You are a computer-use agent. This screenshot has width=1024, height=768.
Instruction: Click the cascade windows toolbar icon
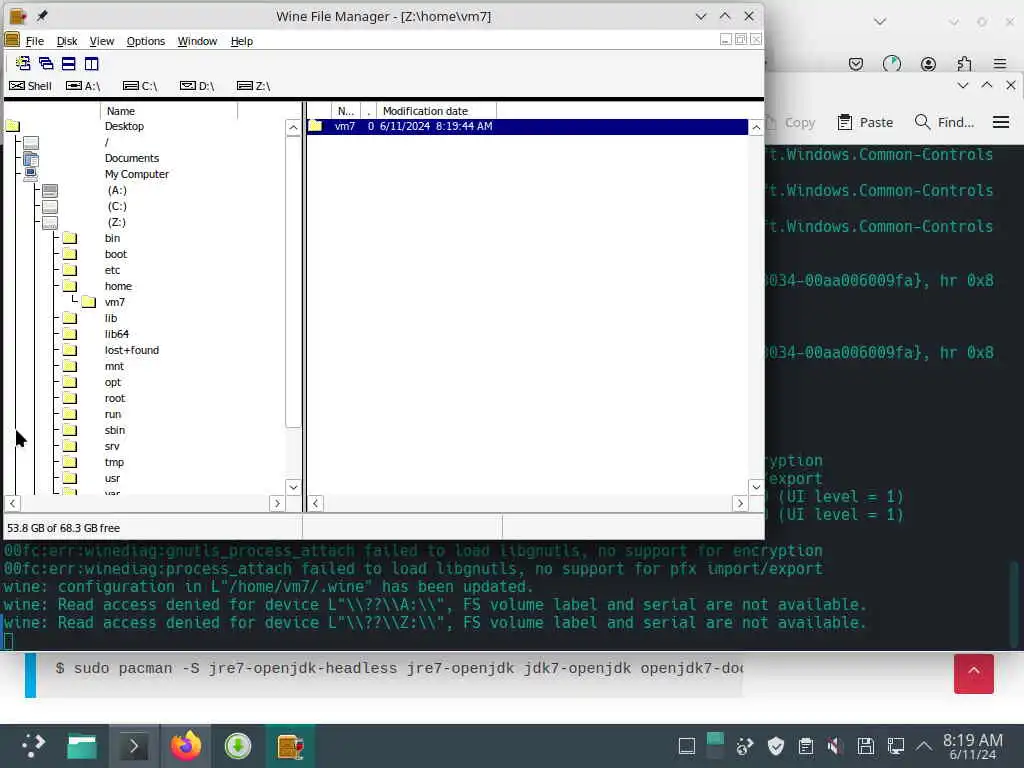pos(46,63)
